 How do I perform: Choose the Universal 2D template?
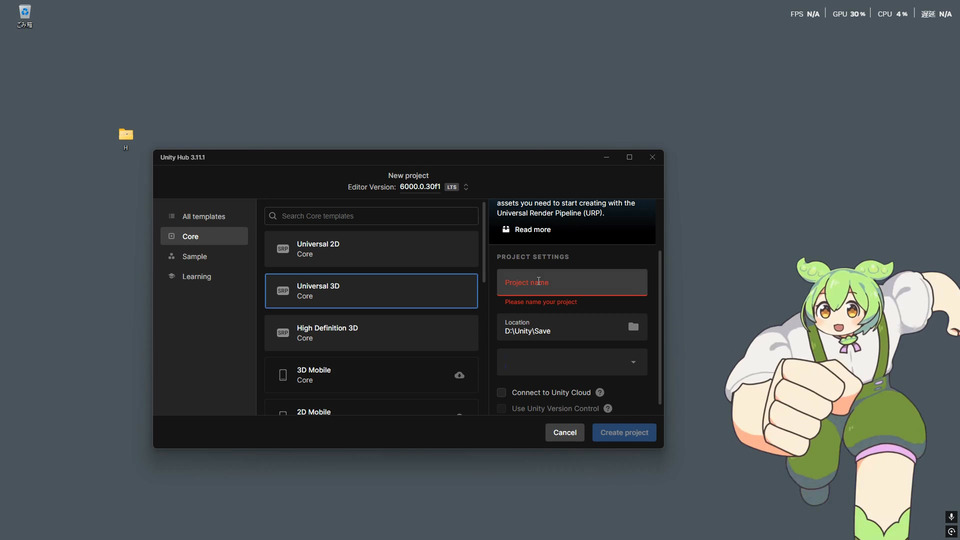(x=371, y=249)
